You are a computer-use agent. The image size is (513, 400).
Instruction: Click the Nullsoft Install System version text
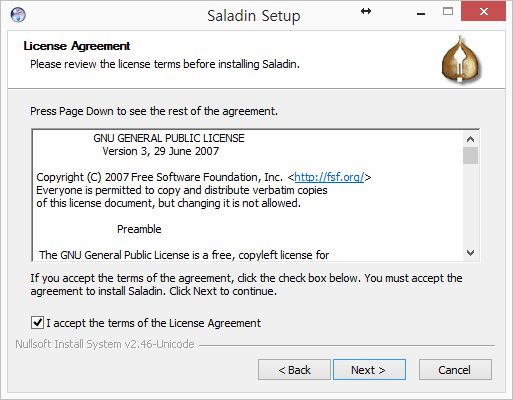(x=105, y=344)
